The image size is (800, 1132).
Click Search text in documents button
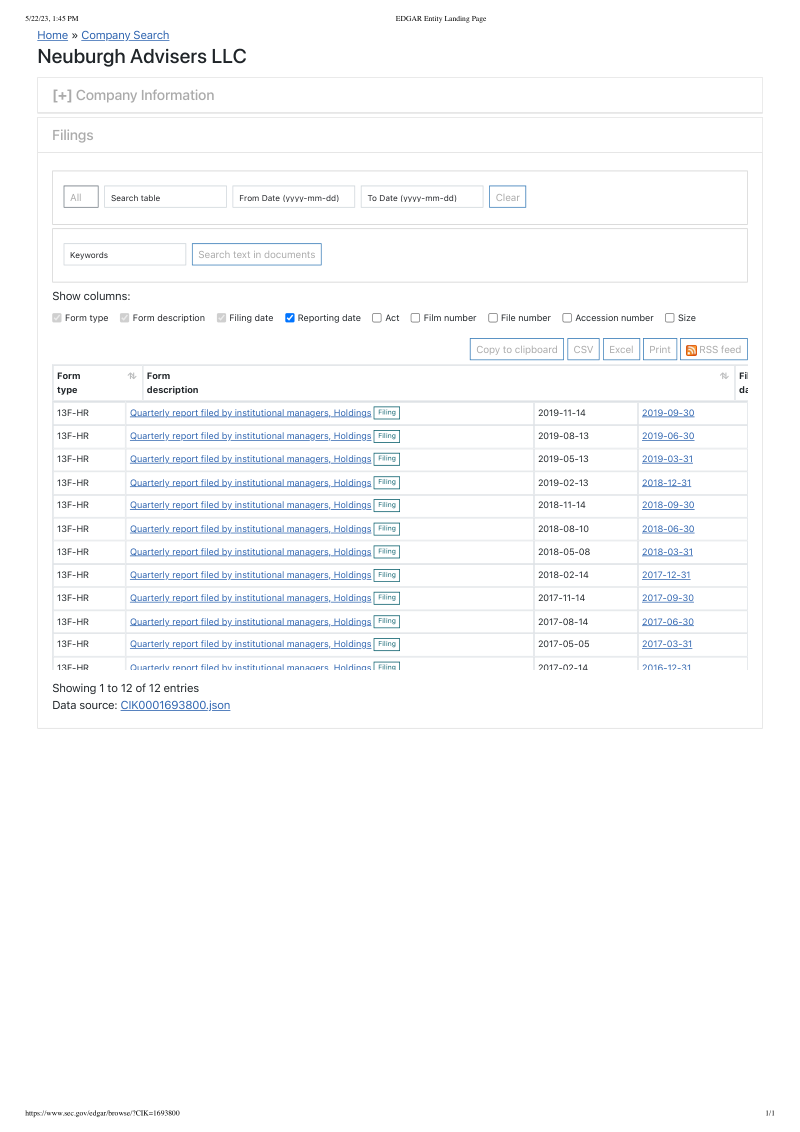pyautogui.click(x=256, y=254)
